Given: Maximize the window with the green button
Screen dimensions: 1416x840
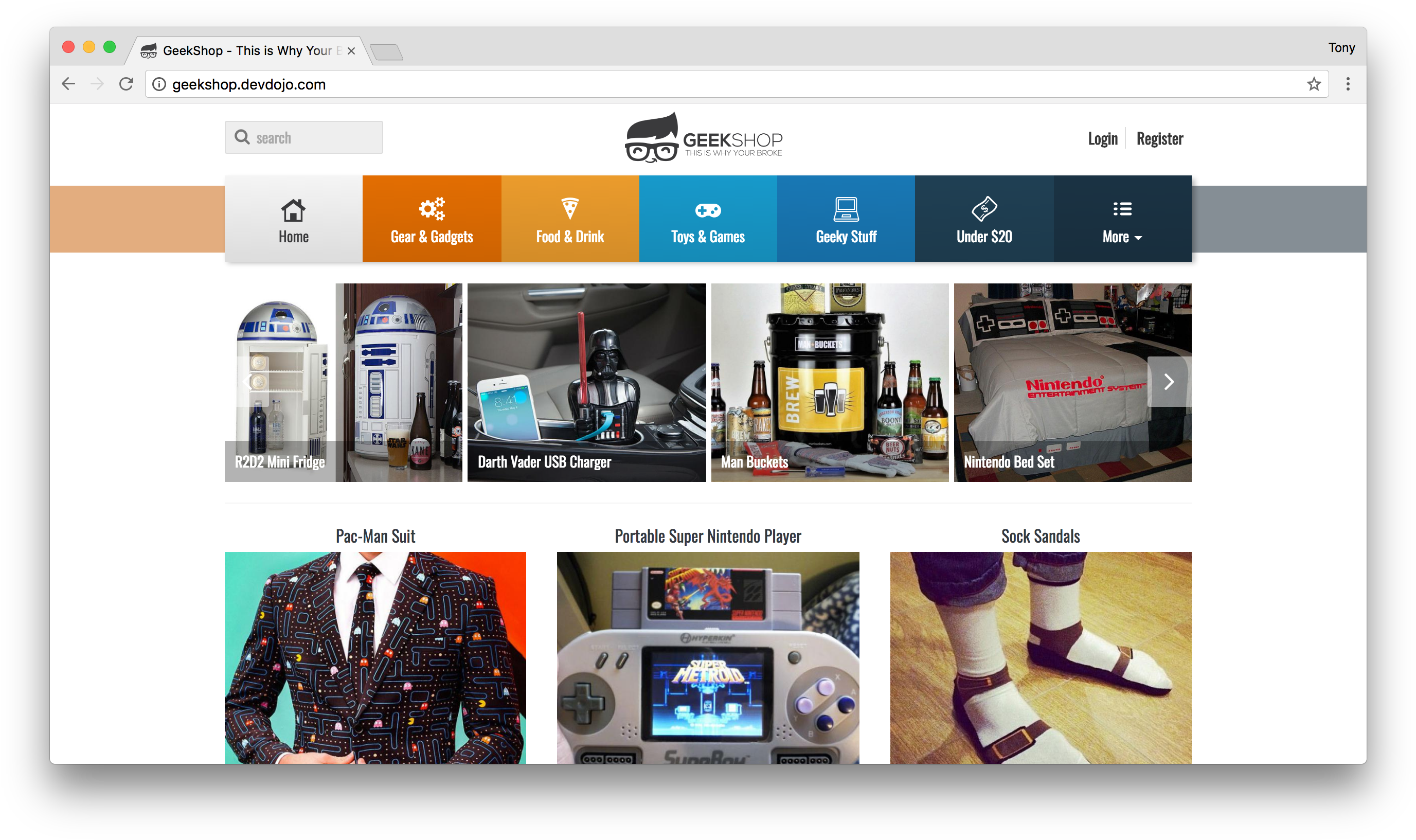Looking at the screenshot, I should [110, 47].
